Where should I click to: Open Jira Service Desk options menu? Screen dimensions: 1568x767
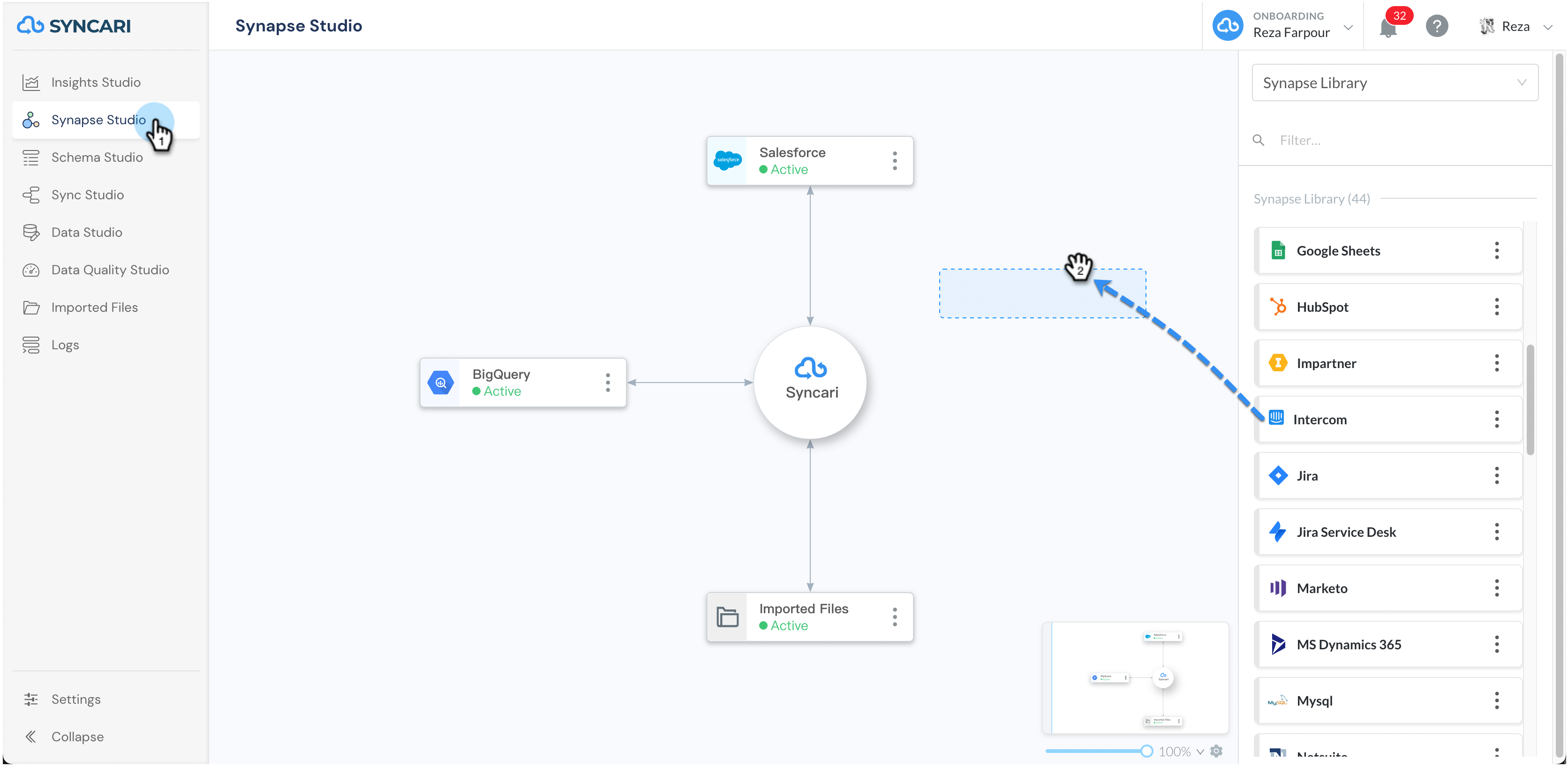pos(1496,532)
